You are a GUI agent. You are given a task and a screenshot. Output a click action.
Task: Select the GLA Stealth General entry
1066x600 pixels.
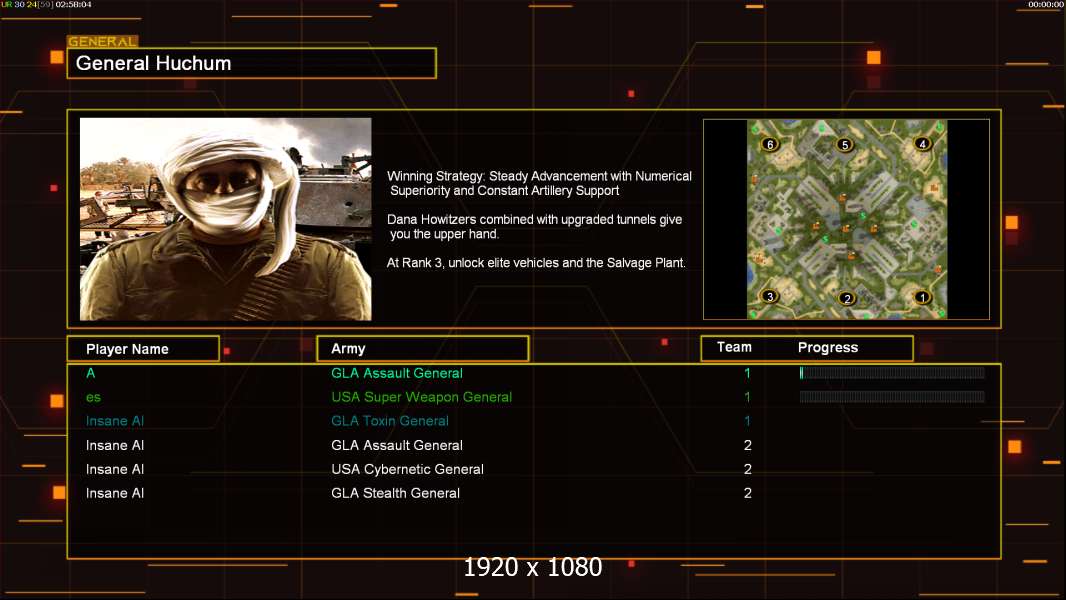[395, 493]
